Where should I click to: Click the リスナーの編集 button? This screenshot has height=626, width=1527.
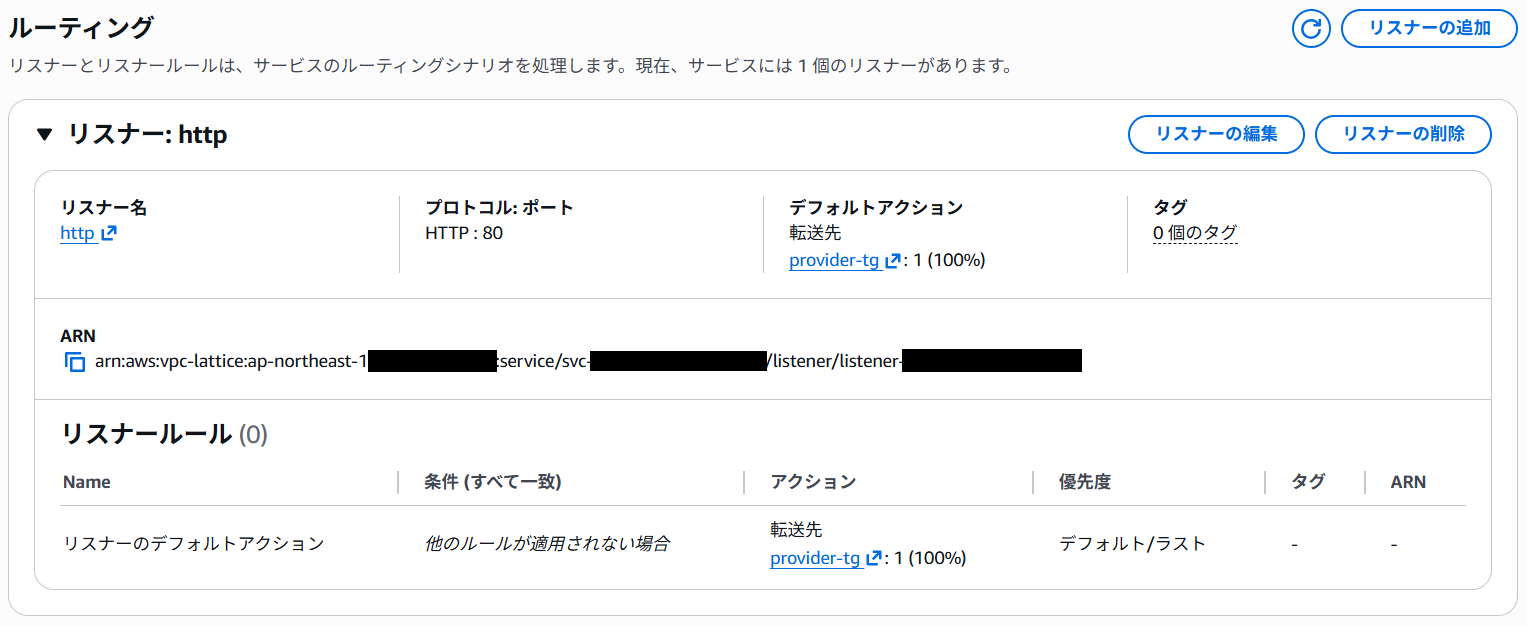[1216, 134]
